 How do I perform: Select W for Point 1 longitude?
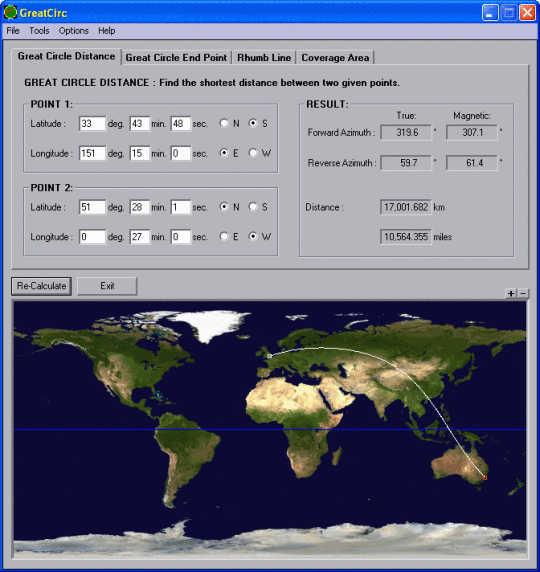coord(252,153)
